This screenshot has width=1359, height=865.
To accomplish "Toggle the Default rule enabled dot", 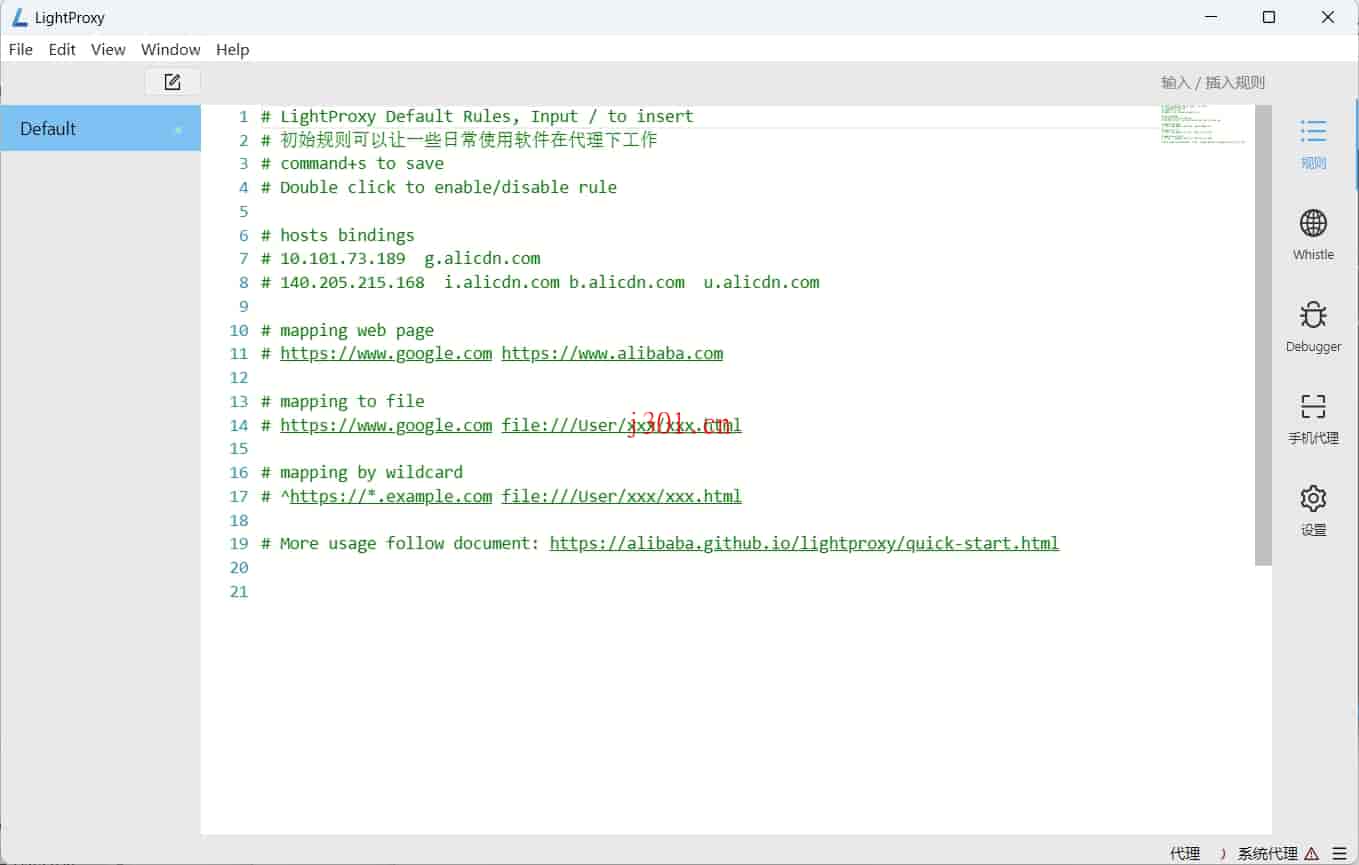I will tap(178, 130).
